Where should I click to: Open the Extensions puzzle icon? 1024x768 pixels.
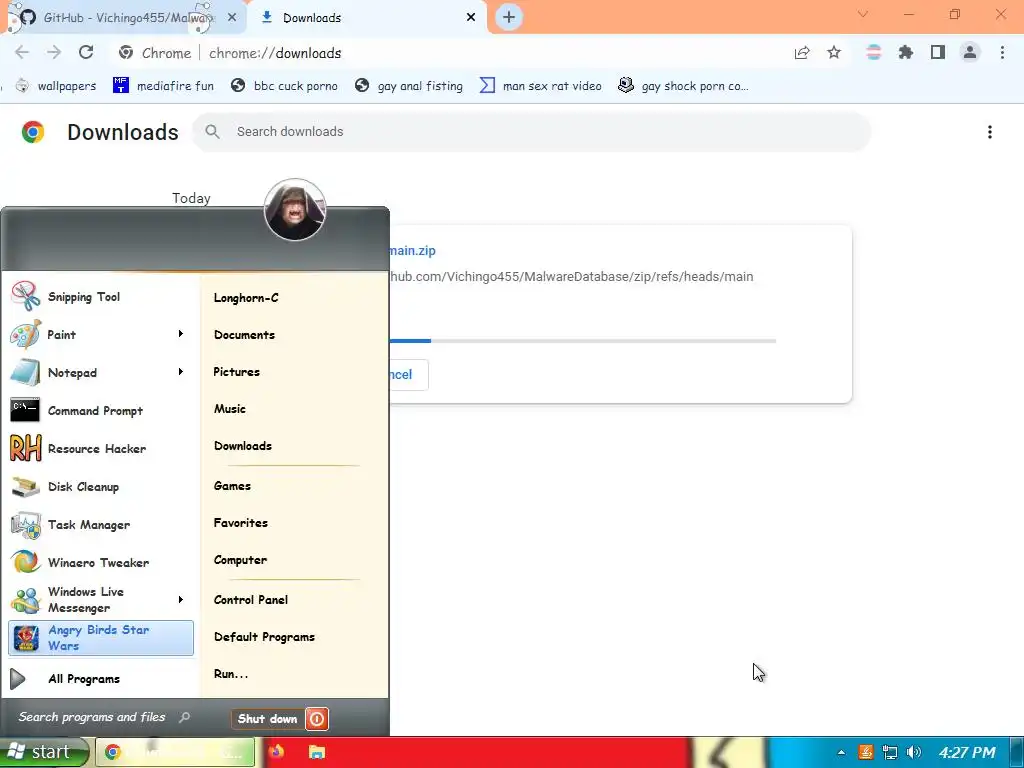pyautogui.click(x=905, y=53)
